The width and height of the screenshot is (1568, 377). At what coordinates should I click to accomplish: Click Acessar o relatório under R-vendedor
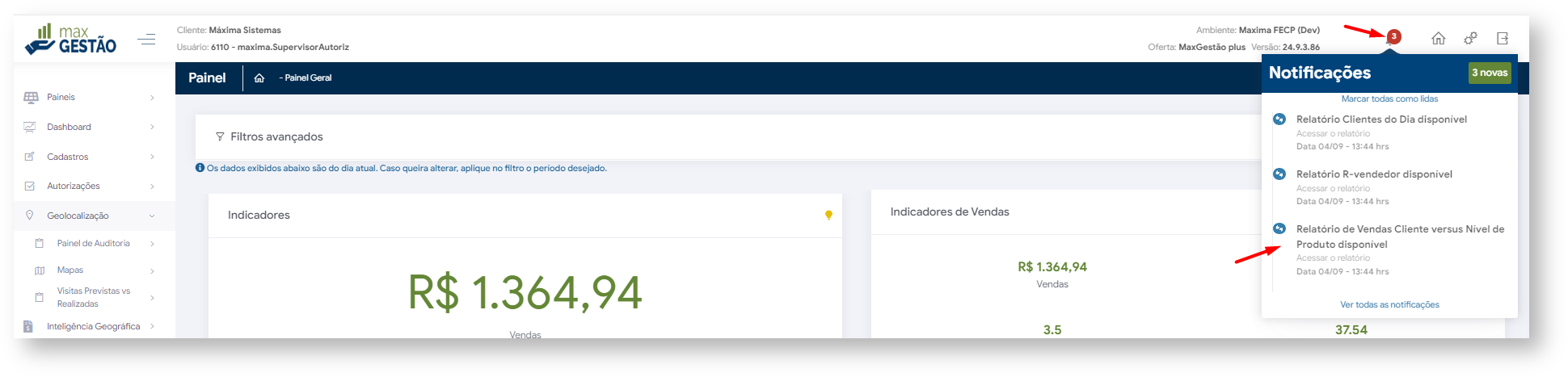pyautogui.click(x=1333, y=189)
